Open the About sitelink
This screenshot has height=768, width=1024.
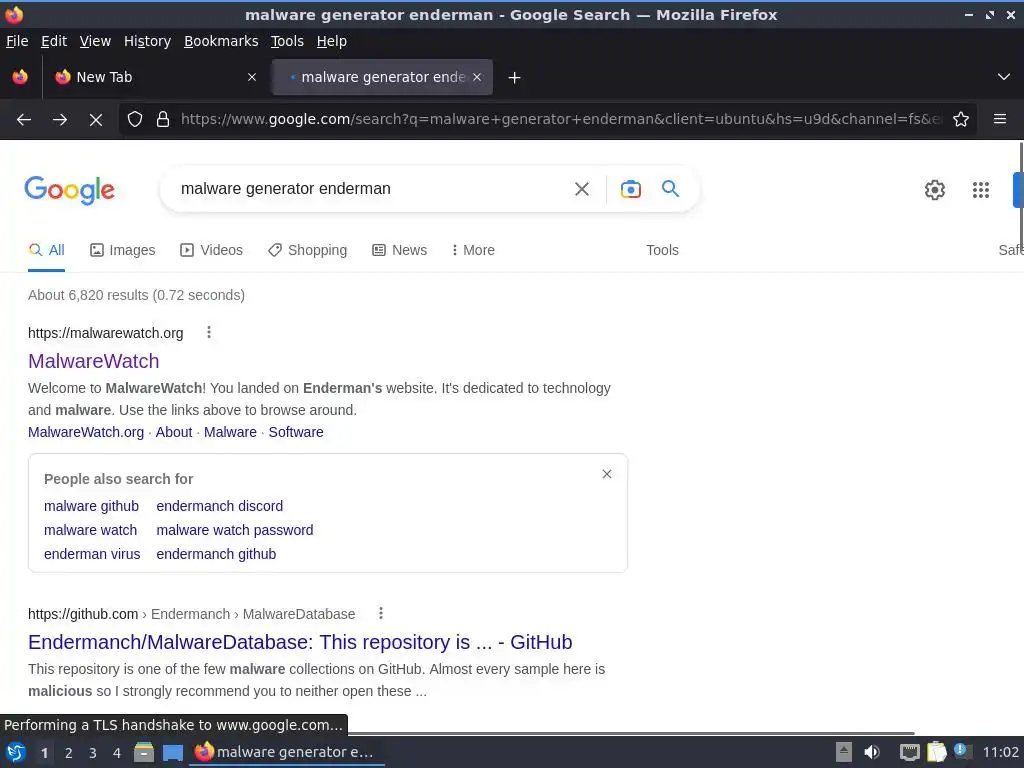pyautogui.click(x=174, y=432)
